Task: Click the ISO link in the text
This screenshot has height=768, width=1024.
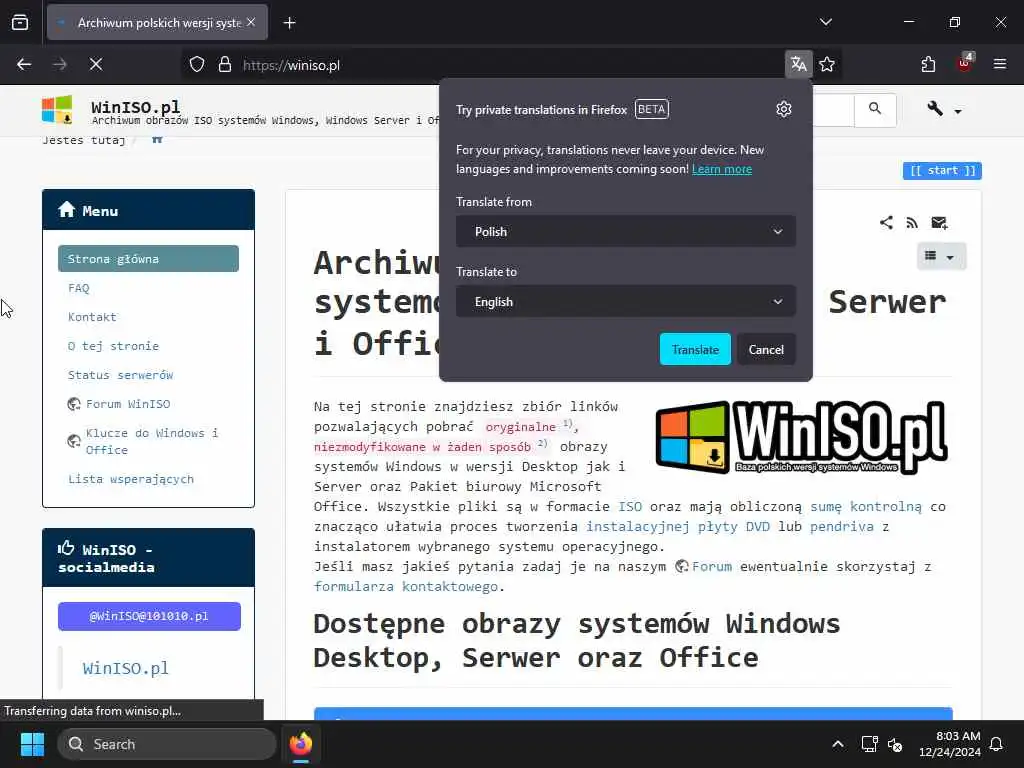Action: pyautogui.click(x=630, y=507)
